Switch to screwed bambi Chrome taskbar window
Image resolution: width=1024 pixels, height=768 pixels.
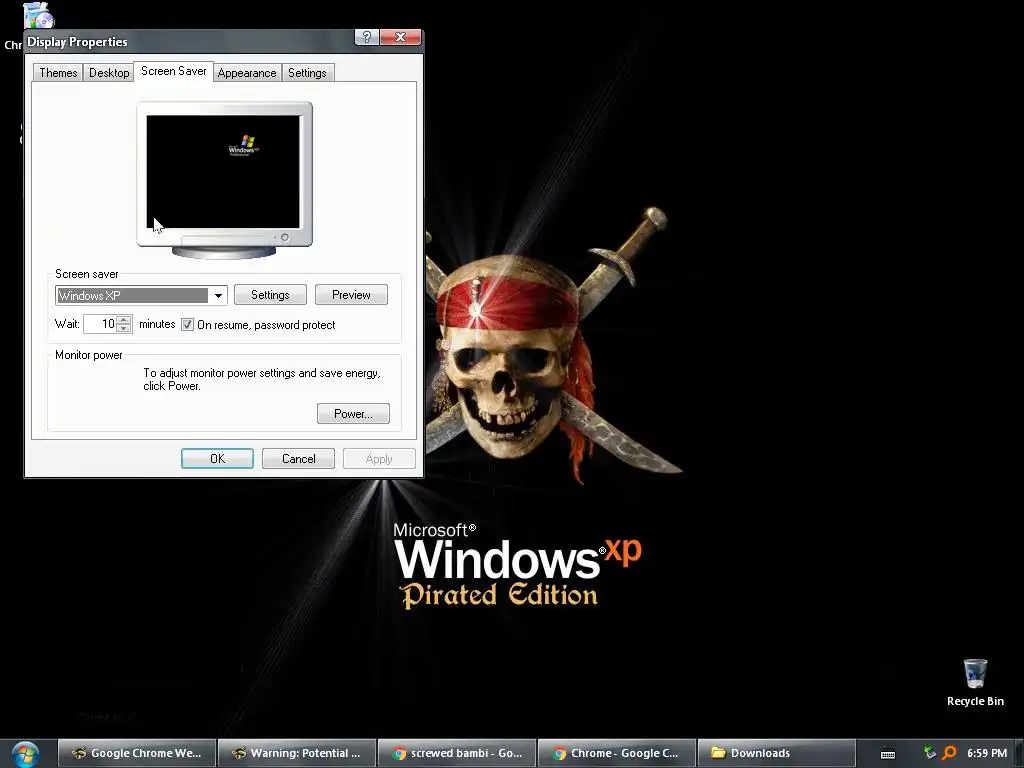pos(457,753)
